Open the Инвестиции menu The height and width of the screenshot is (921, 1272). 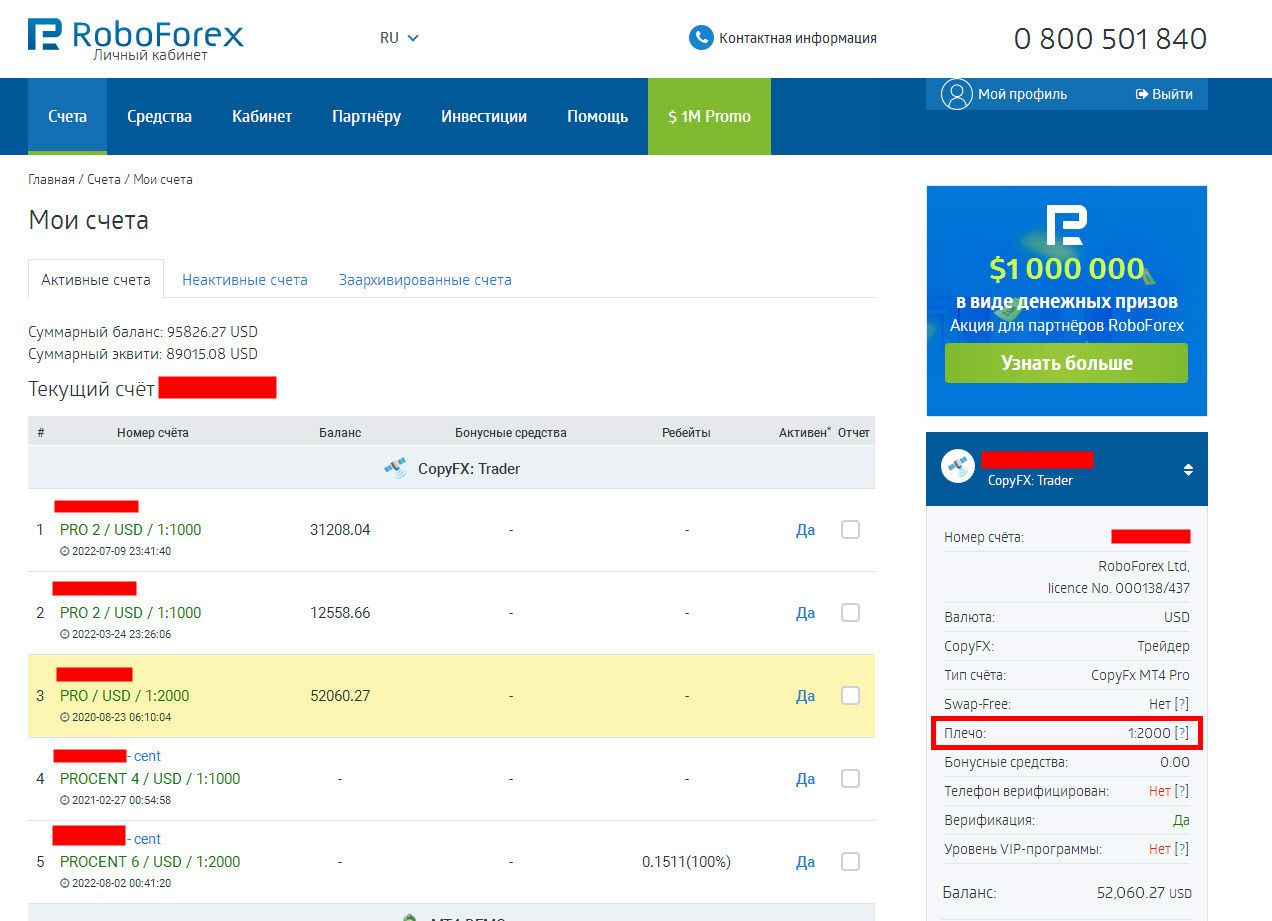pyautogui.click(x=484, y=116)
